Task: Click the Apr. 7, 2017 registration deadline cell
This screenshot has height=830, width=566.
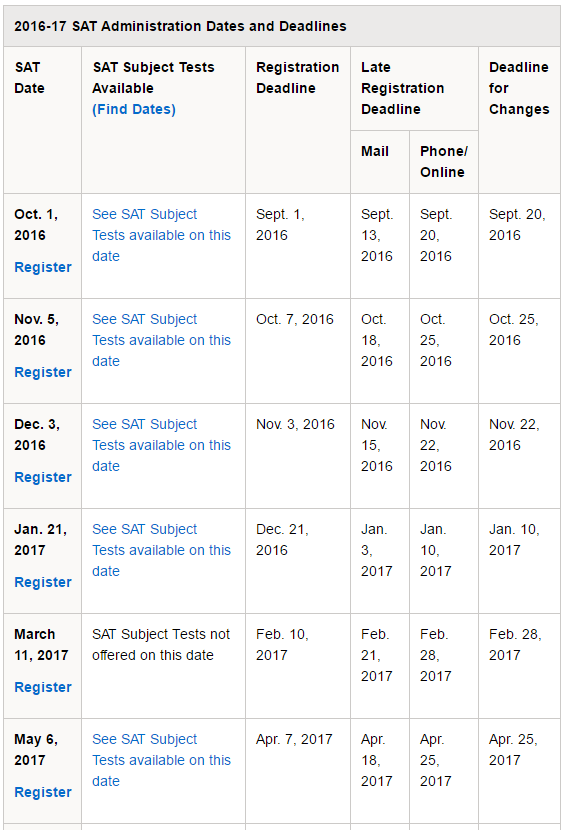Action: point(298,771)
